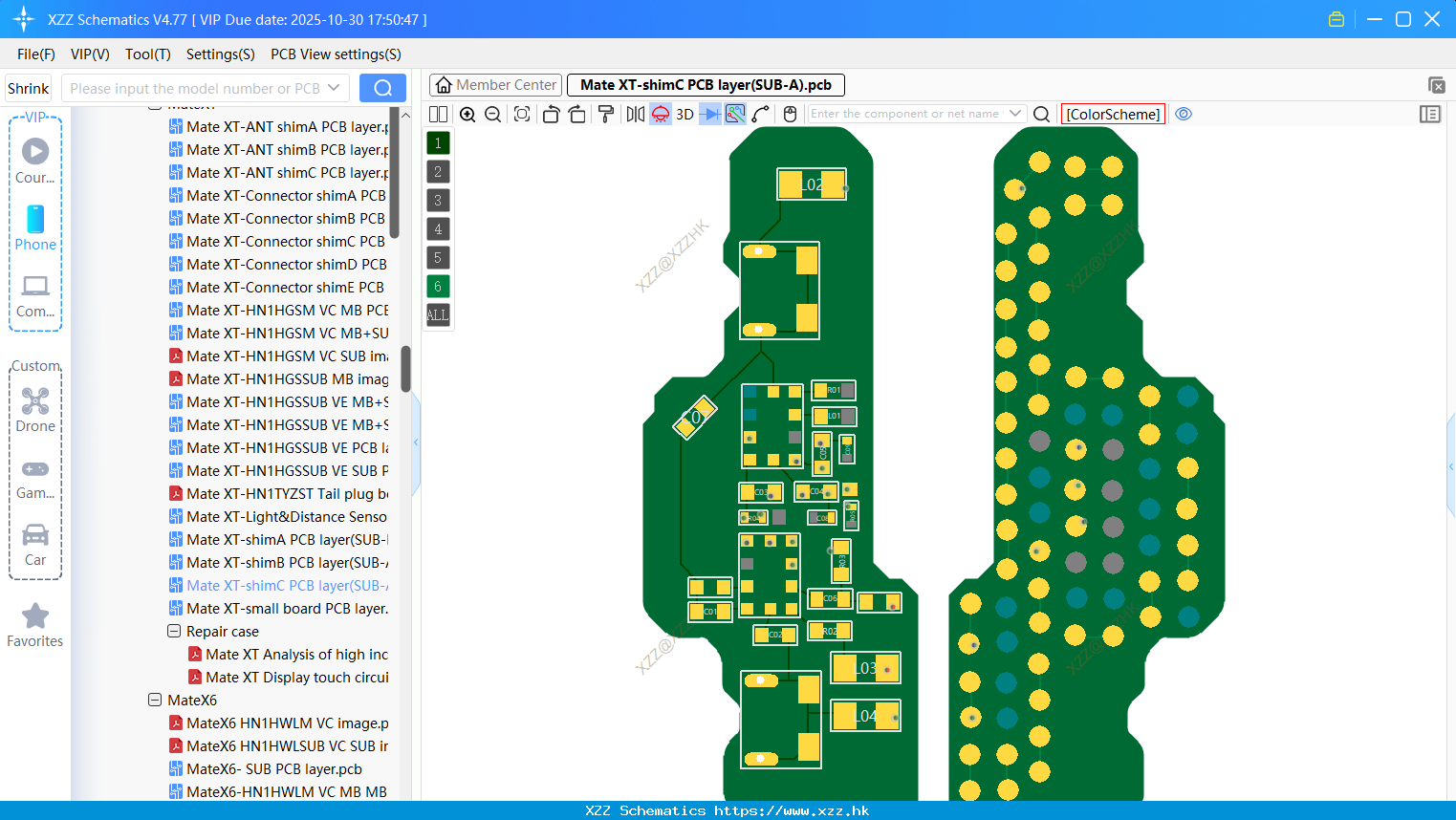Select the Computer category icon
1456x820 pixels.
(35, 286)
